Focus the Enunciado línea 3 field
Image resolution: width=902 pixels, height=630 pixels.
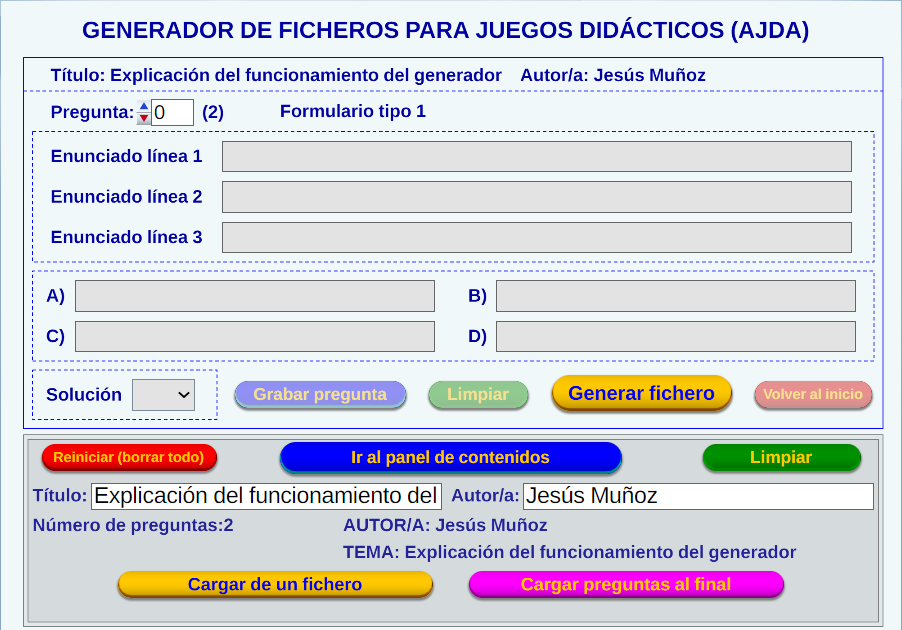coord(536,237)
